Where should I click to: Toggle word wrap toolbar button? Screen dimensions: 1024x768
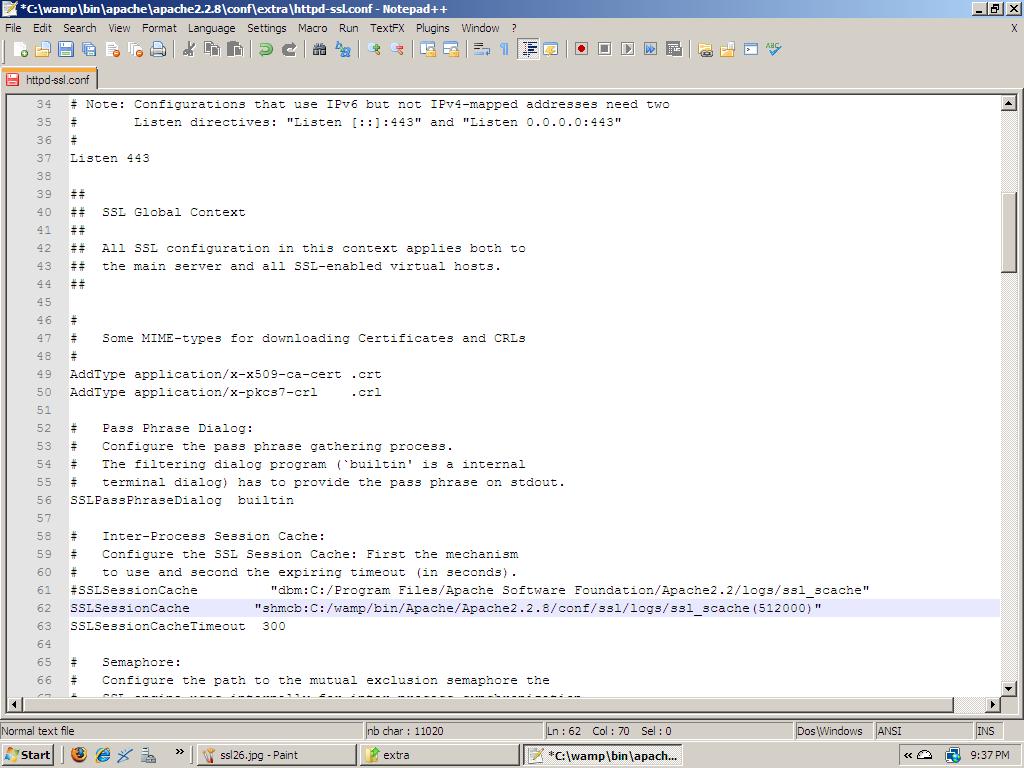click(481, 49)
